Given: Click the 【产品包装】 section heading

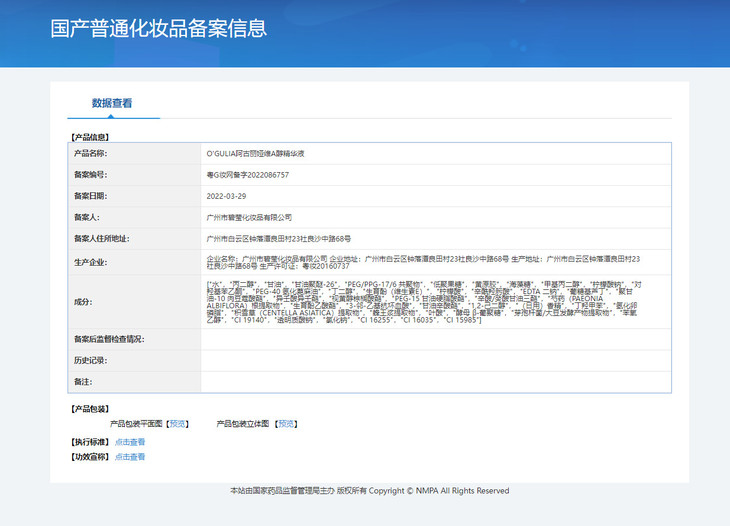Looking at the screenshot, I should tap(90, 408).
